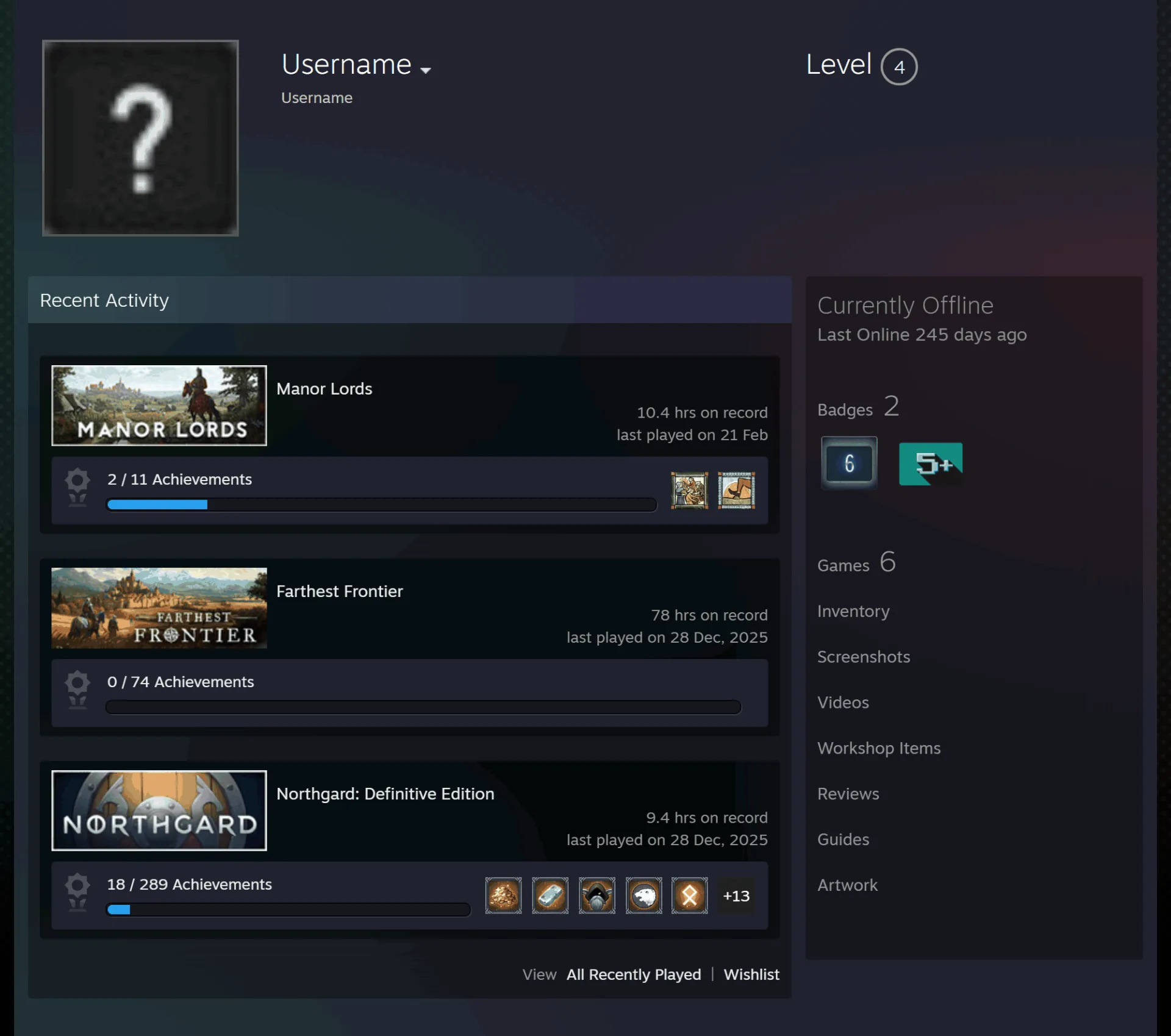Open Workshop Items from sidebar

[879, 748]
